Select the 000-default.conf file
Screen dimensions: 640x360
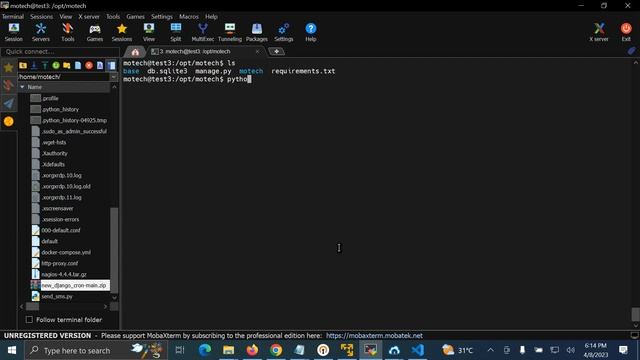pyautogui.click(x=61, y=230)
